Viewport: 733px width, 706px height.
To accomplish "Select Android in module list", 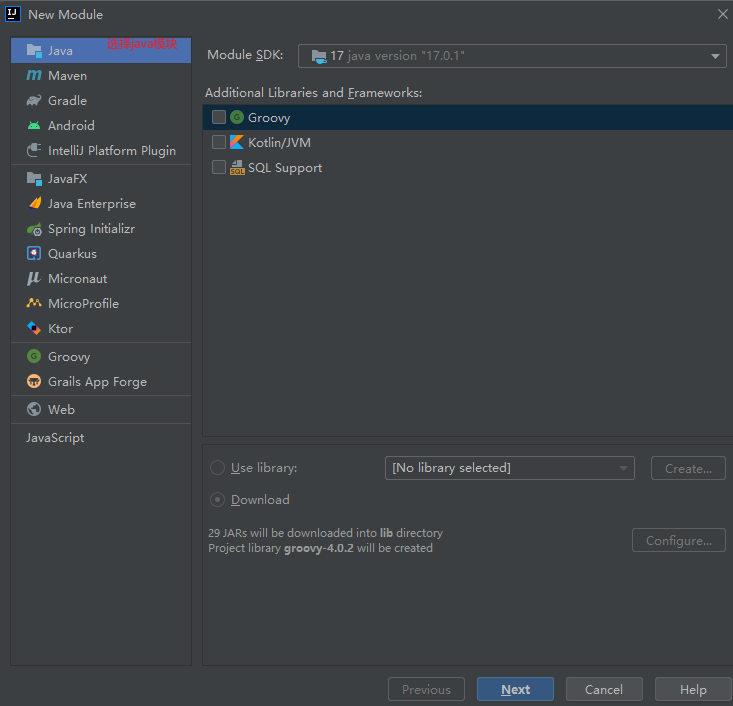I will pos(101,125).
